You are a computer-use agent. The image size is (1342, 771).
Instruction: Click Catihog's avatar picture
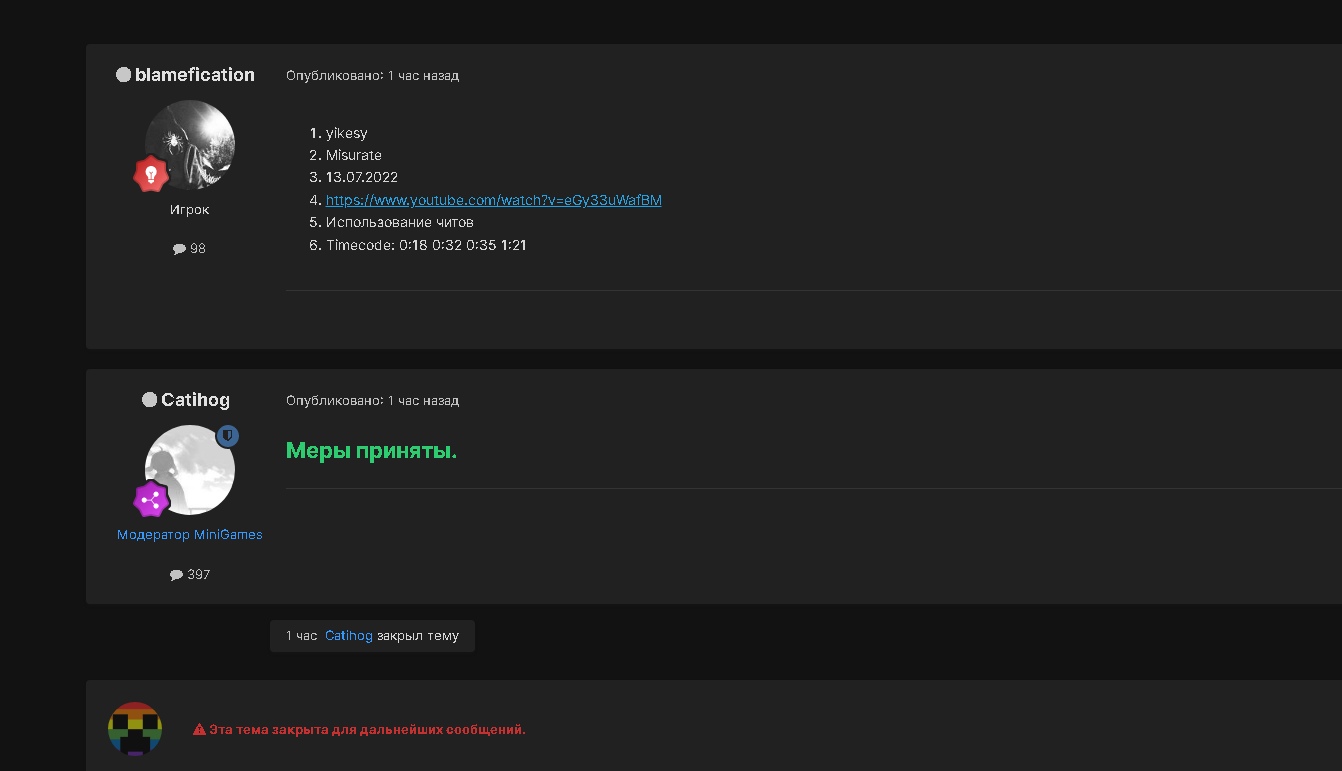190,470
